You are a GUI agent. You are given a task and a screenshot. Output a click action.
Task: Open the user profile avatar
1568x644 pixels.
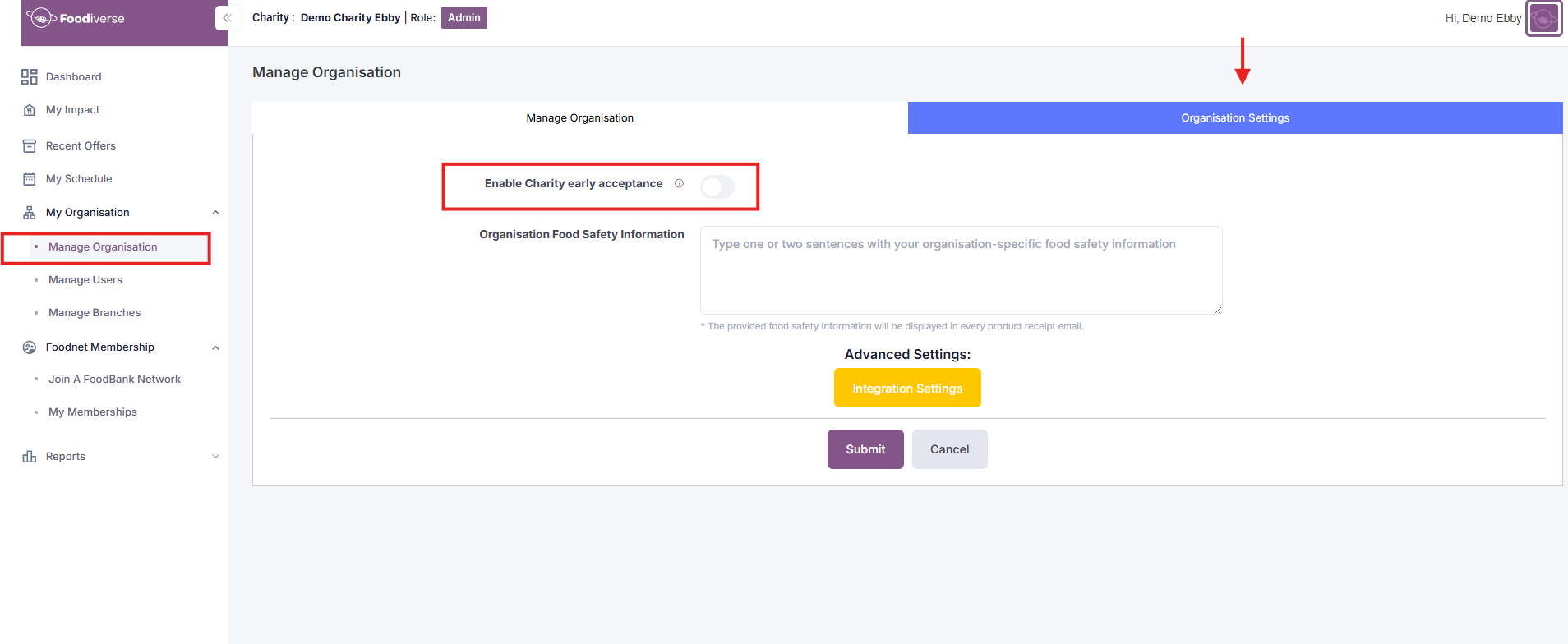[x=1543, y=18]
